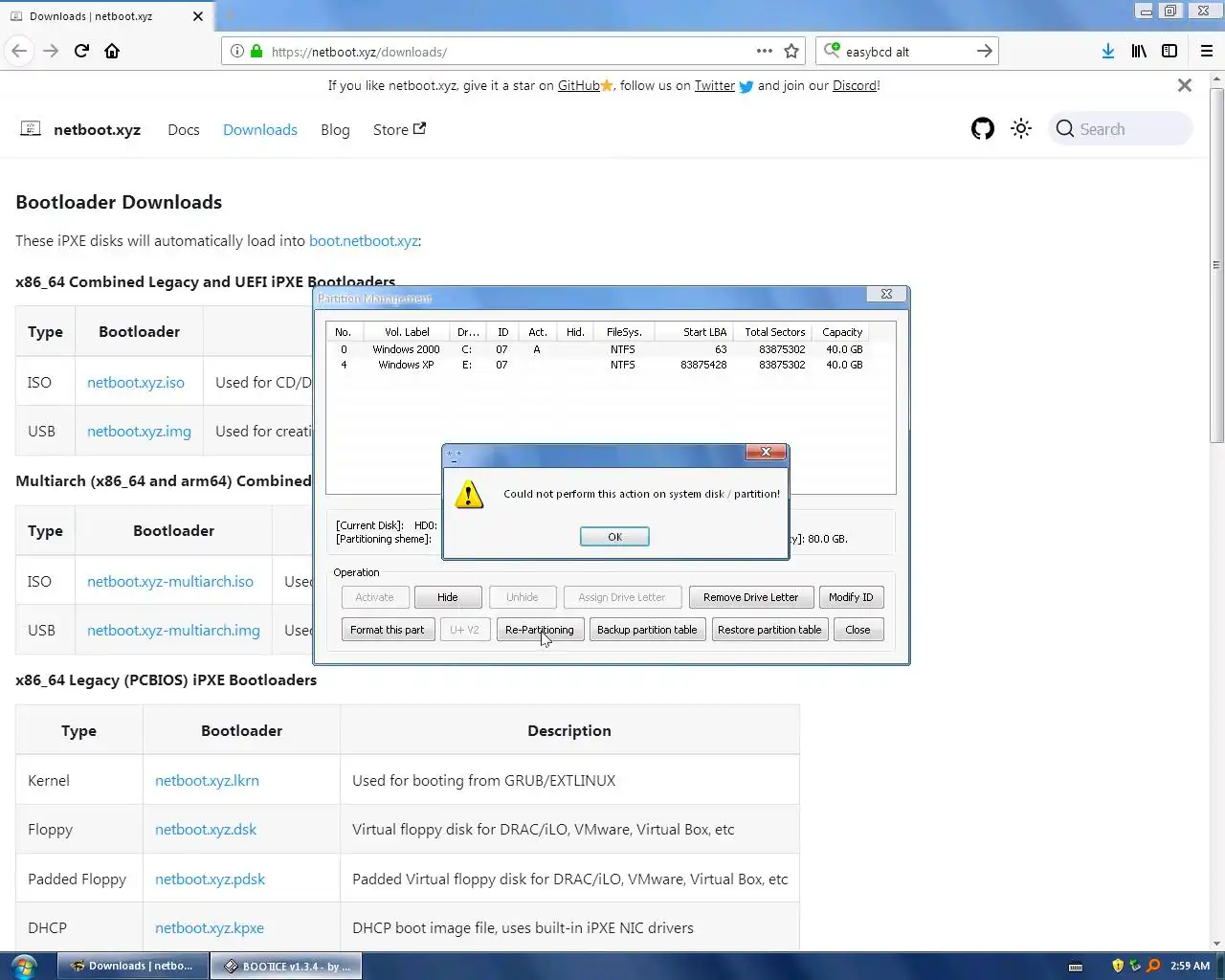Follow the Discord link in banner
The height and width of the screenshot is (980, 1225).
point(855,85)
